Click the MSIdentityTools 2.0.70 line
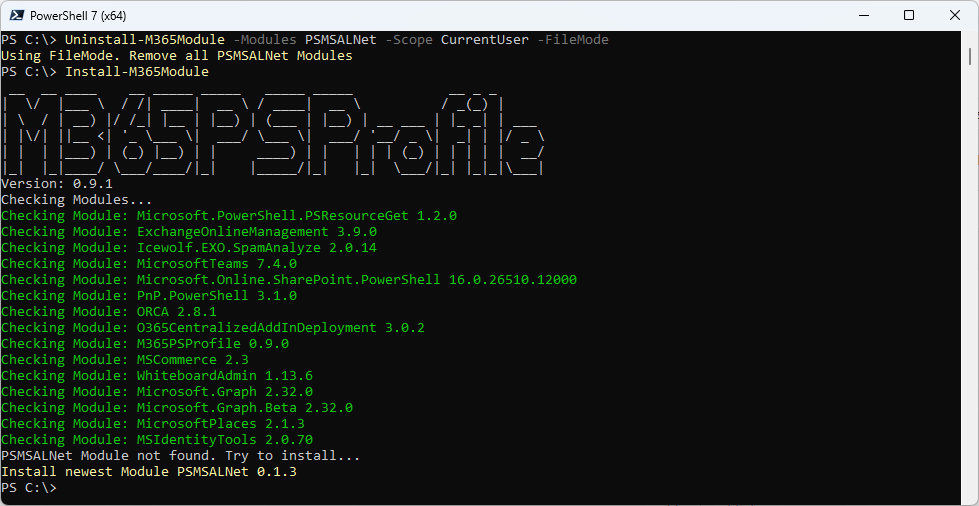The height and width of the screenshot is (506, 979). [157, 440]
